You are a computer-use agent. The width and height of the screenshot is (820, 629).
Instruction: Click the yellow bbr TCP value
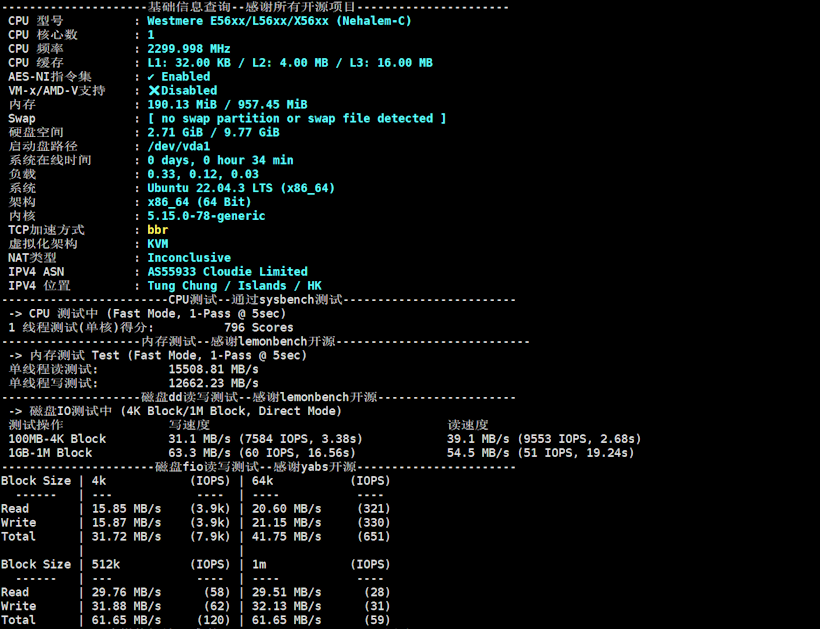point(158,230)
